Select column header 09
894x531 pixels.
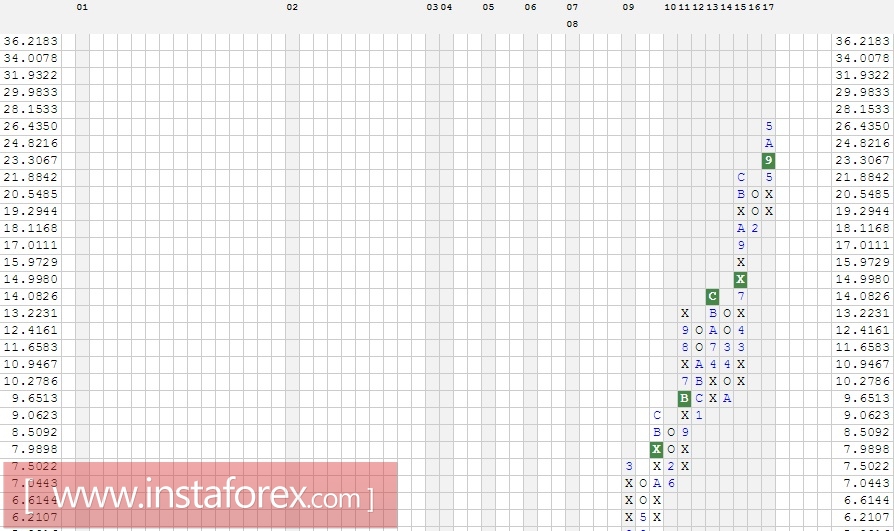coord(628,7)
